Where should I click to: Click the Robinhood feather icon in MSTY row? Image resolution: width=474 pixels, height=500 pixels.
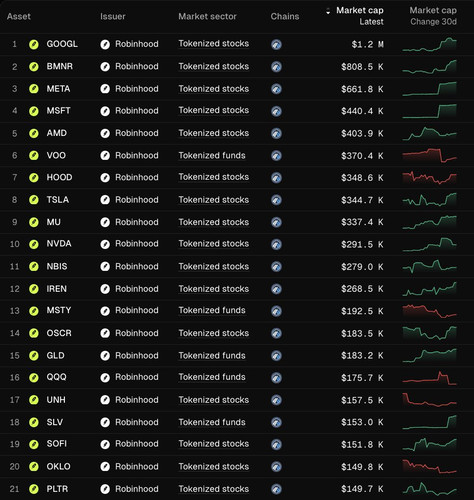pos(105,311)
